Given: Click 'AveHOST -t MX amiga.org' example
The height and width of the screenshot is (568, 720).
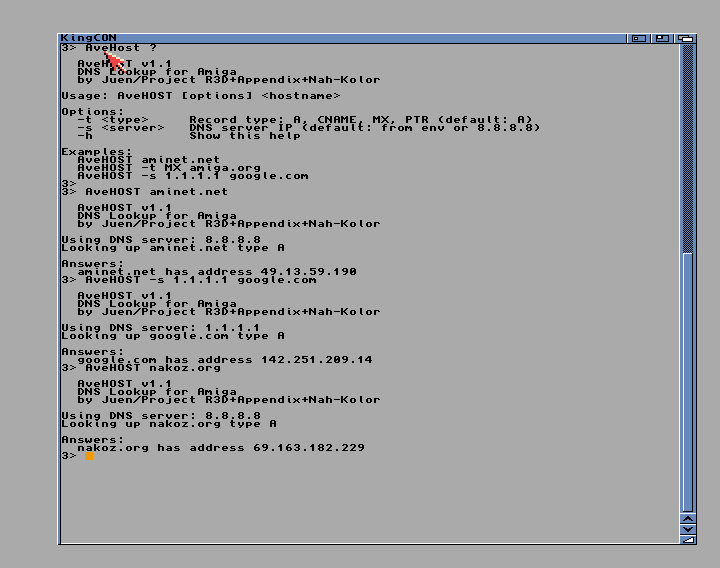Looking at the screenshot, I should [x=169, y=168].
